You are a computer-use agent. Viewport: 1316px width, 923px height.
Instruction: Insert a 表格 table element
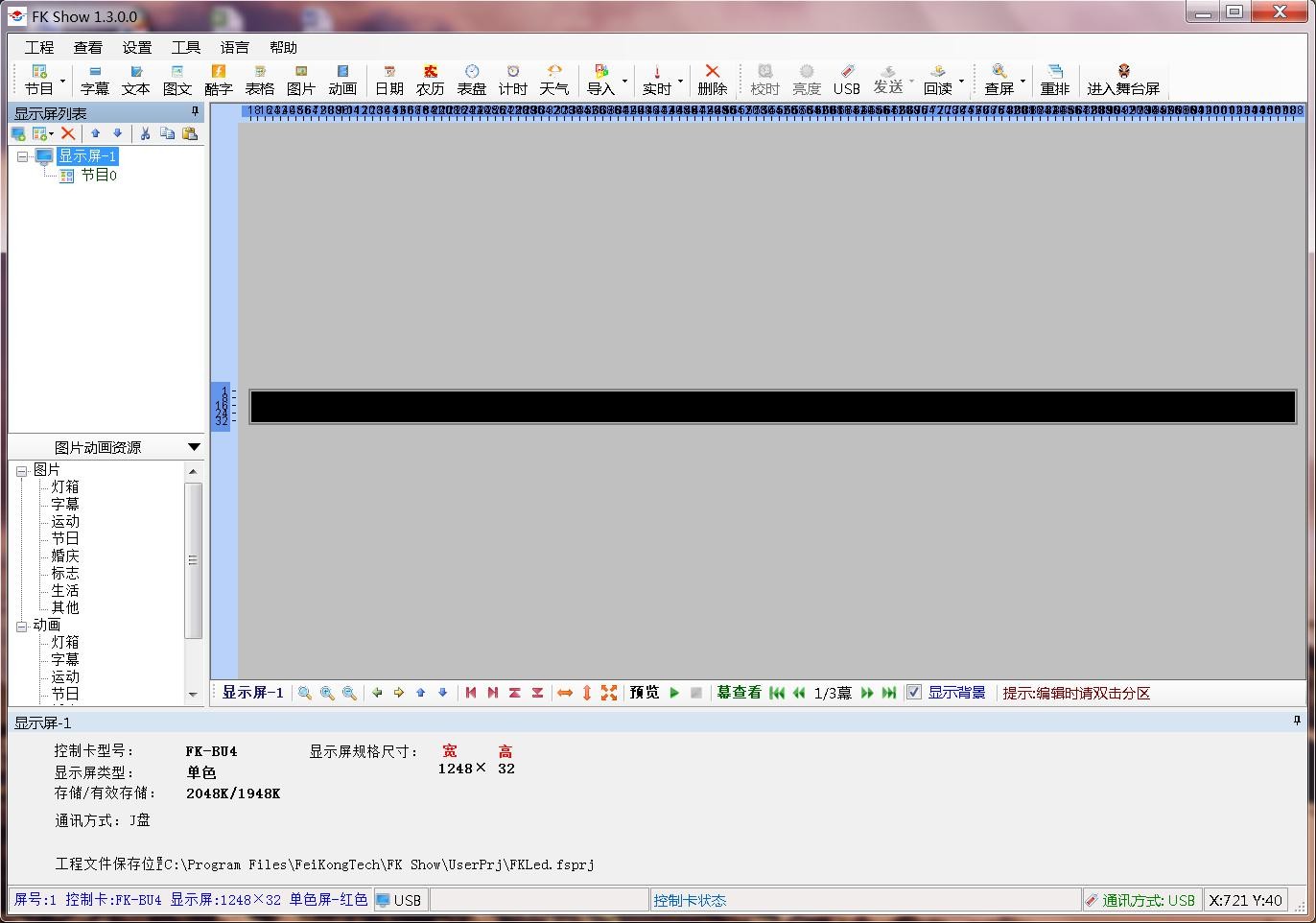(259, 80)
